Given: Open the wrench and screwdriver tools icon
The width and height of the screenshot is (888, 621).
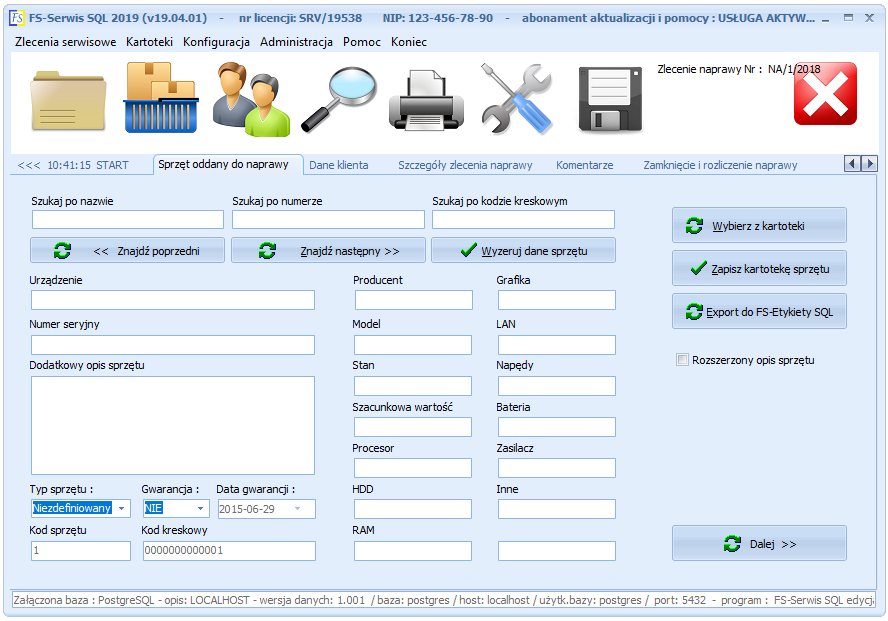Looking at the screenshot, I should [x=517, y=99].
